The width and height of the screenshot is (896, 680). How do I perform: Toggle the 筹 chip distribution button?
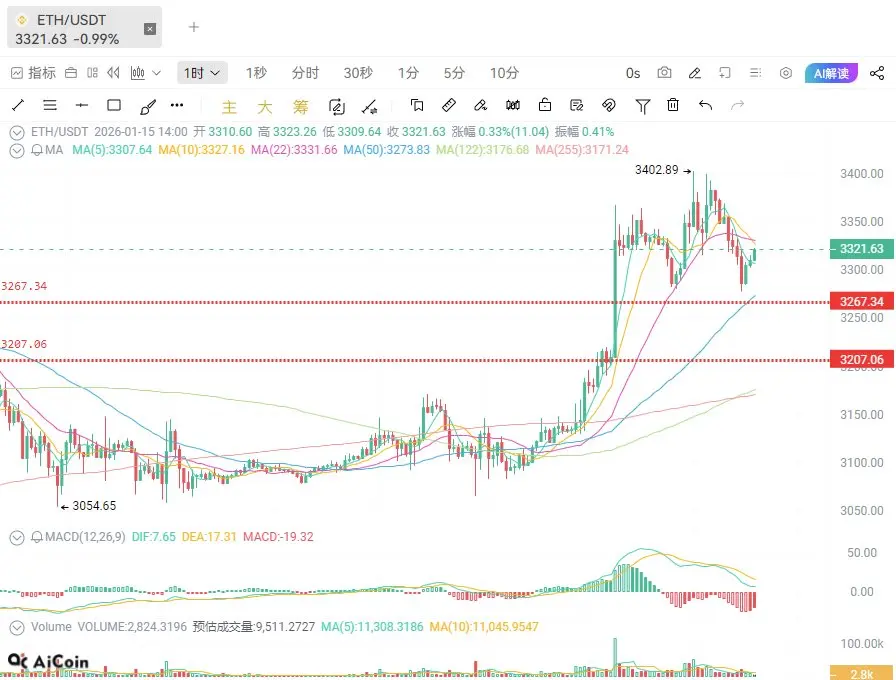click(x=301, y=107)
